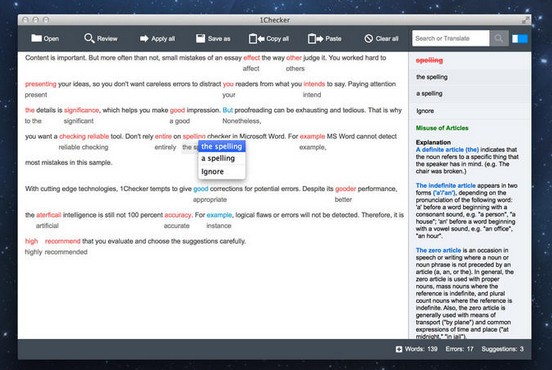Click the red word 'aterficail'

click(49, 215)
